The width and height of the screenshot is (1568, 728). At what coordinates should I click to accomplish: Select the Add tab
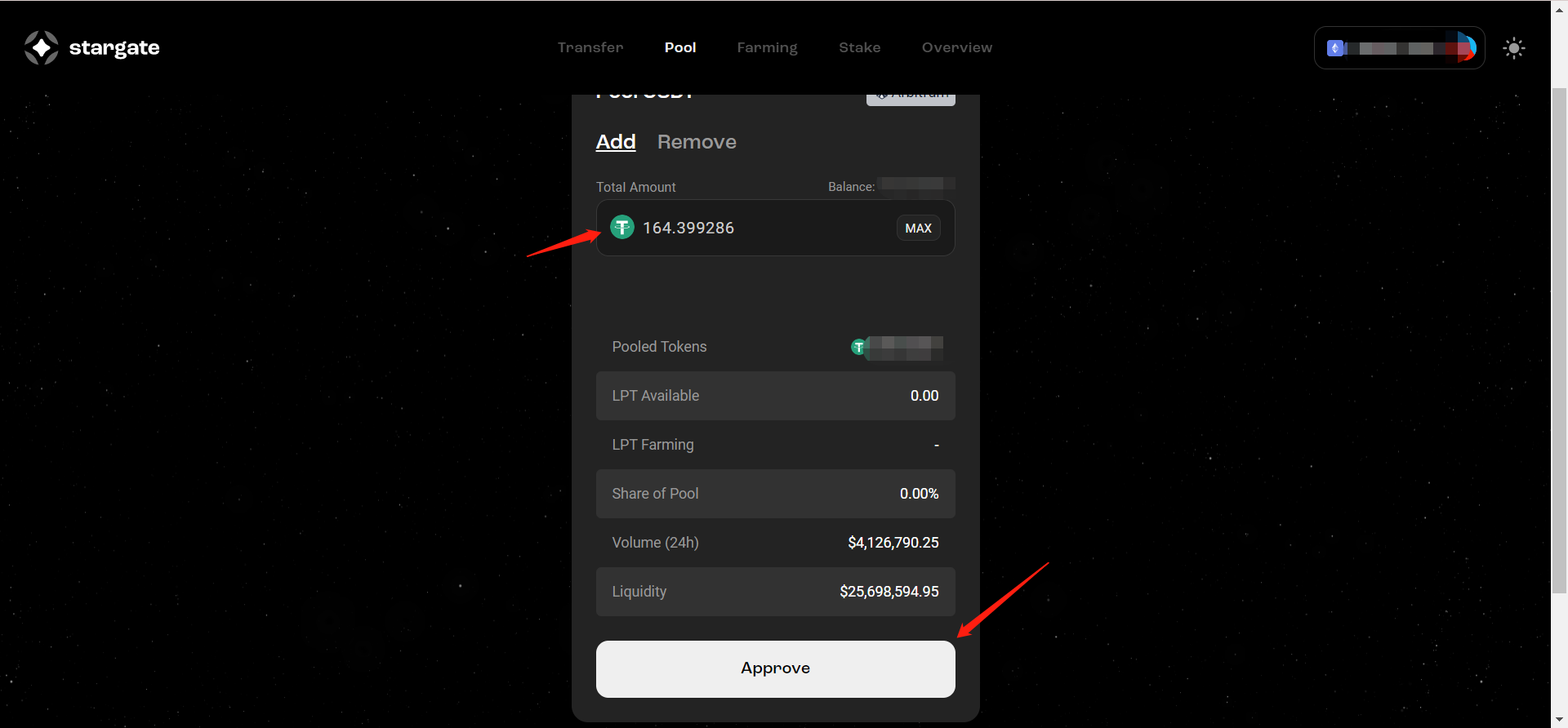pos(616,142)
